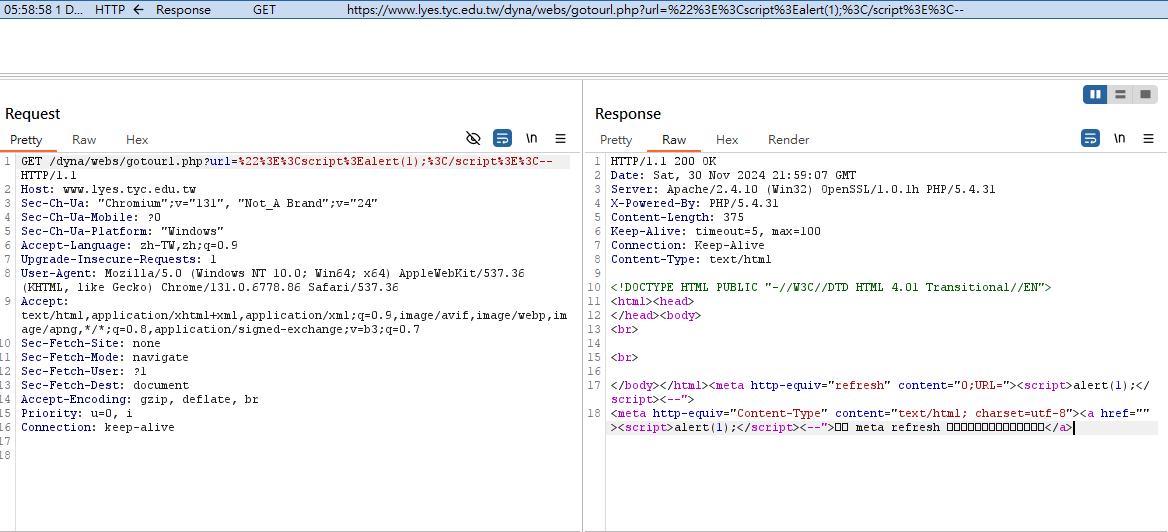
Task: Click the X-Powered-By: PHP/5.4.31 header
Action: pos(695,203)
